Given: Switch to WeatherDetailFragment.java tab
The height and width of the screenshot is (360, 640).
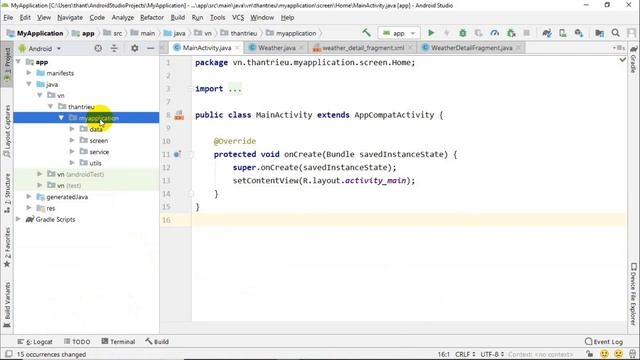Looking at the screenshot, I should pyautogui.click(x=471, y=48).
